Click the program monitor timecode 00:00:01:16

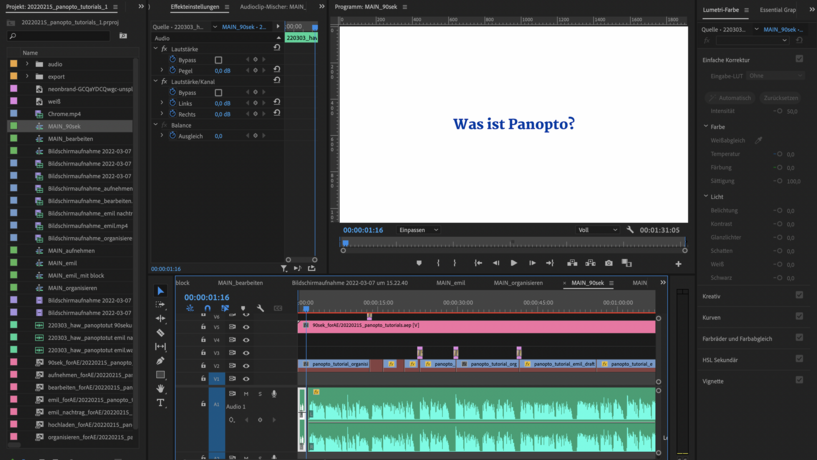tap(363, 230)
